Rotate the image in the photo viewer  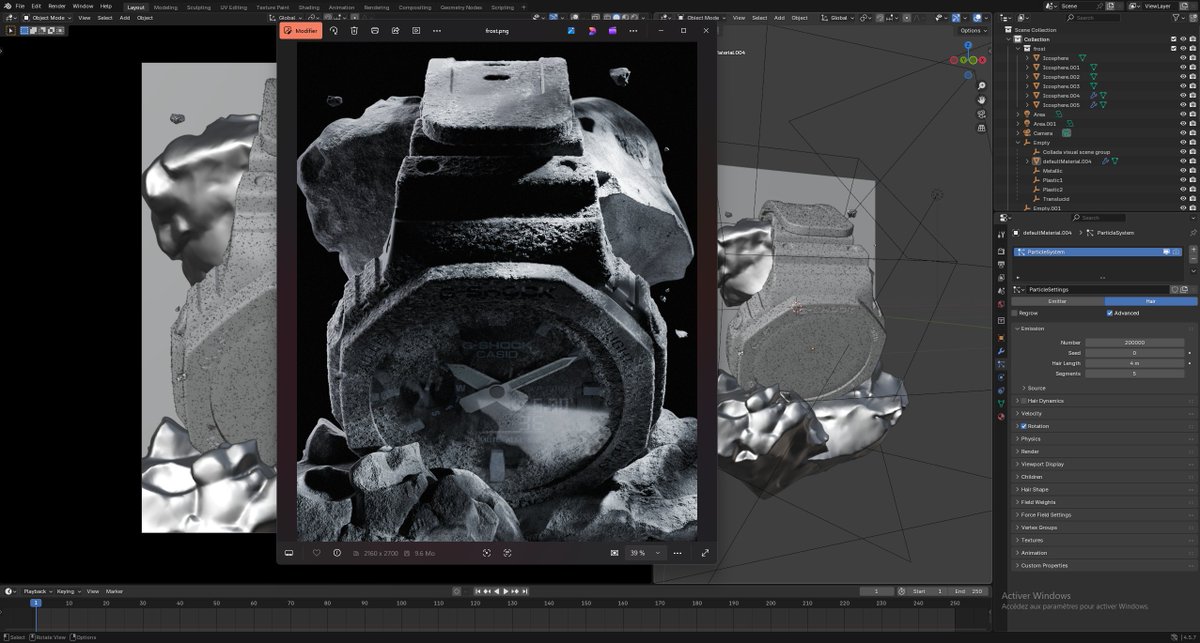(334, 31)
